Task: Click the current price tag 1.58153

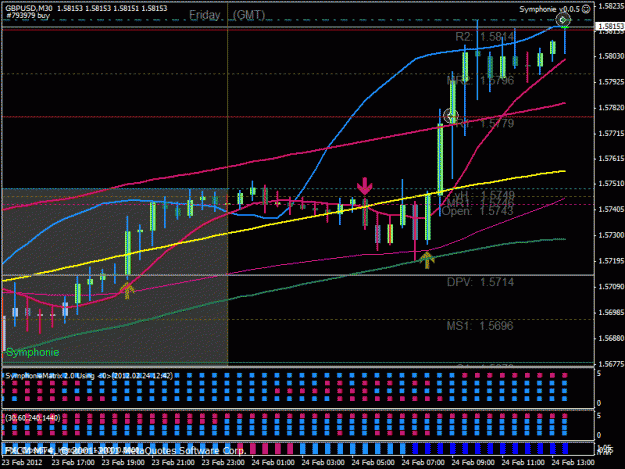Action: [x=610, y=26]
